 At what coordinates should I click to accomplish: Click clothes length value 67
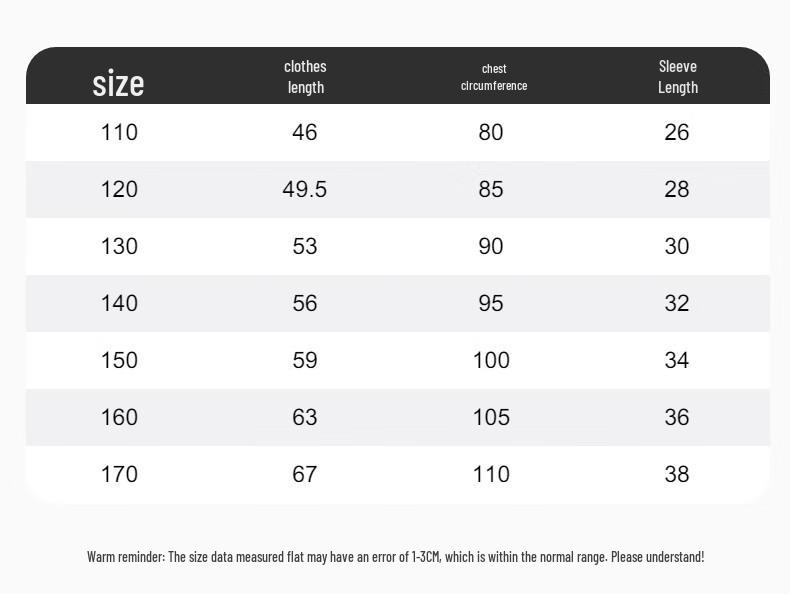pyautogui.click(x=305, y=474)
